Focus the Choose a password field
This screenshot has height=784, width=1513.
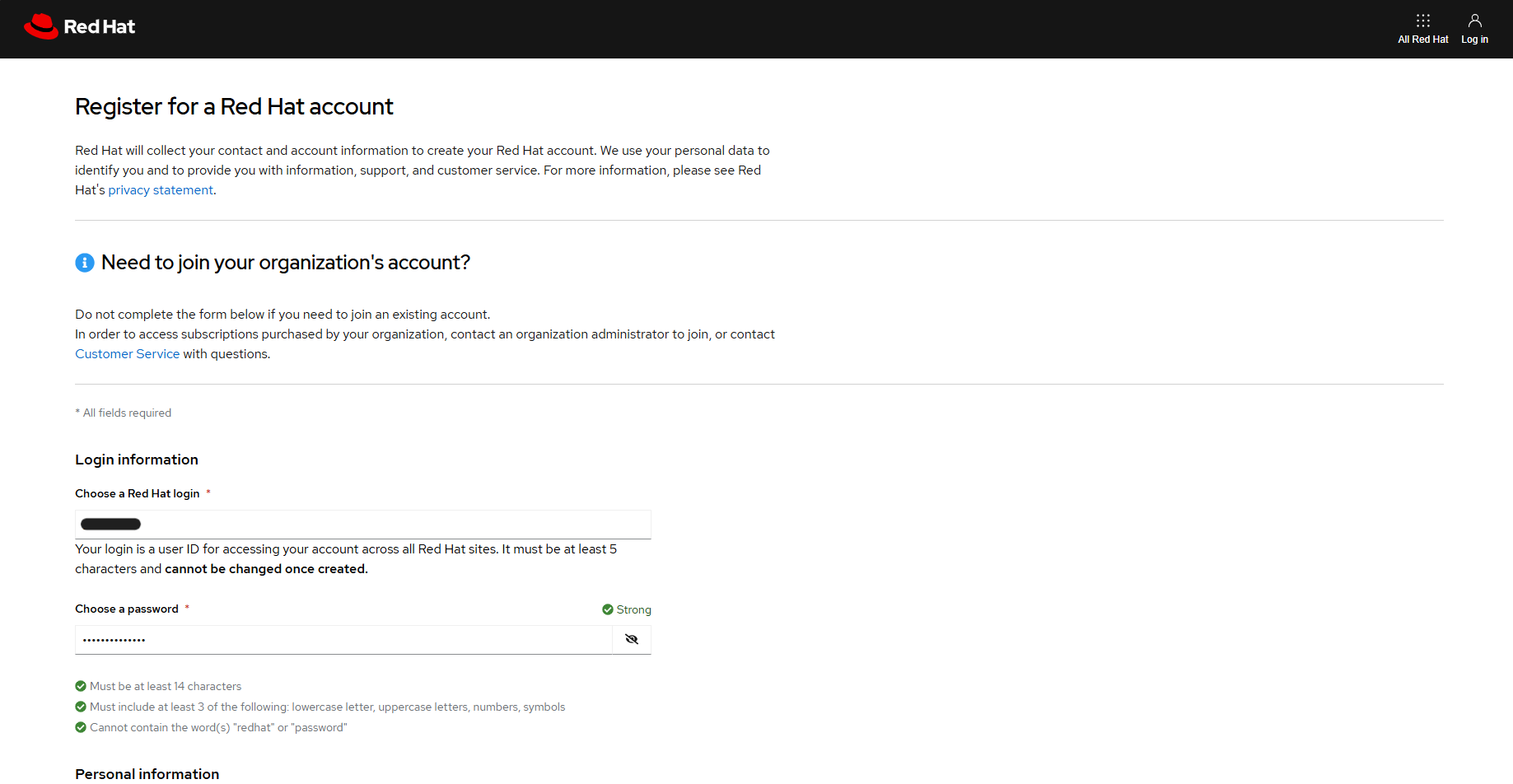pyautogui.click(x=343, y=640)
